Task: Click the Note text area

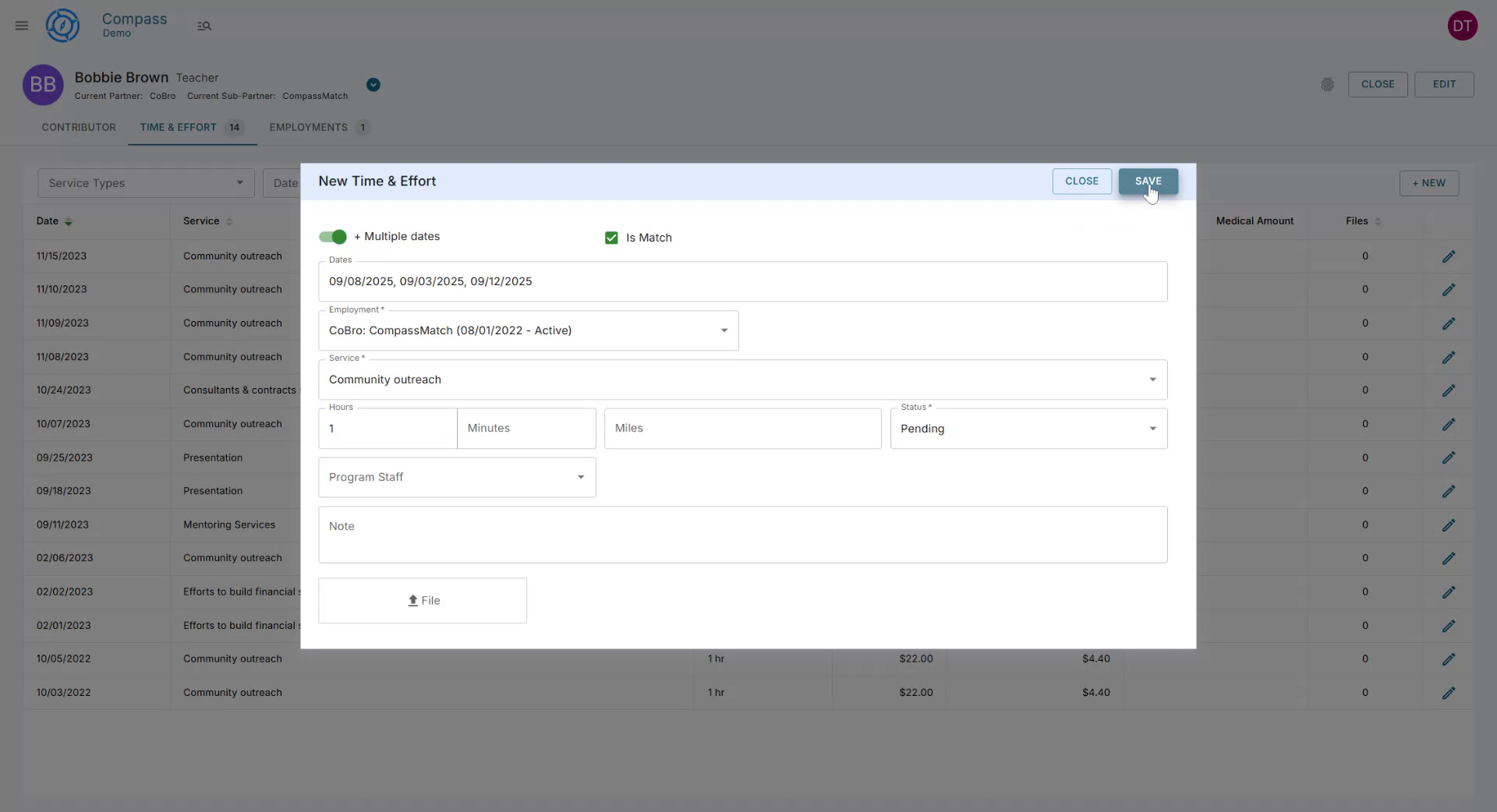Action: [742, 535]
